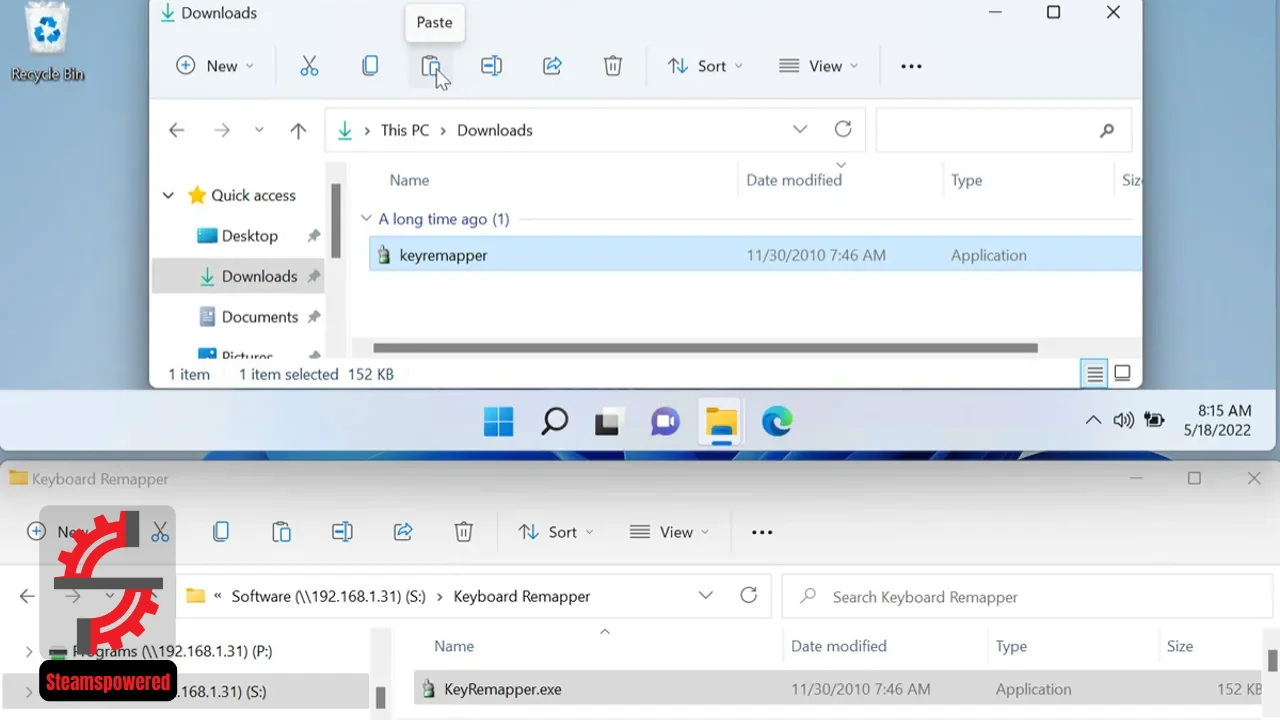Click the clock showing 8:15 AM

pyautogui.click(x=1224, y=411)
